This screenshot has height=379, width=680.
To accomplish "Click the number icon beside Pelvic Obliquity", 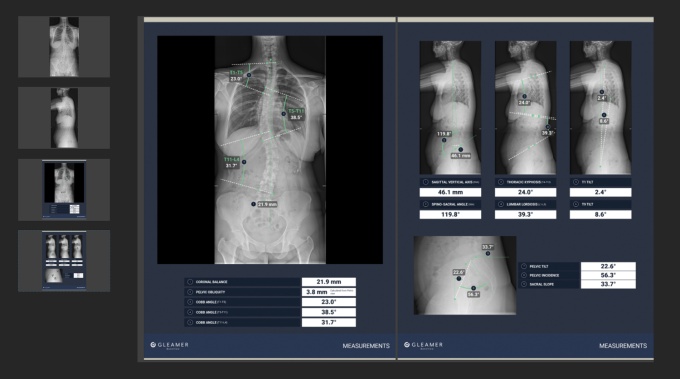I will click(190, 292).
